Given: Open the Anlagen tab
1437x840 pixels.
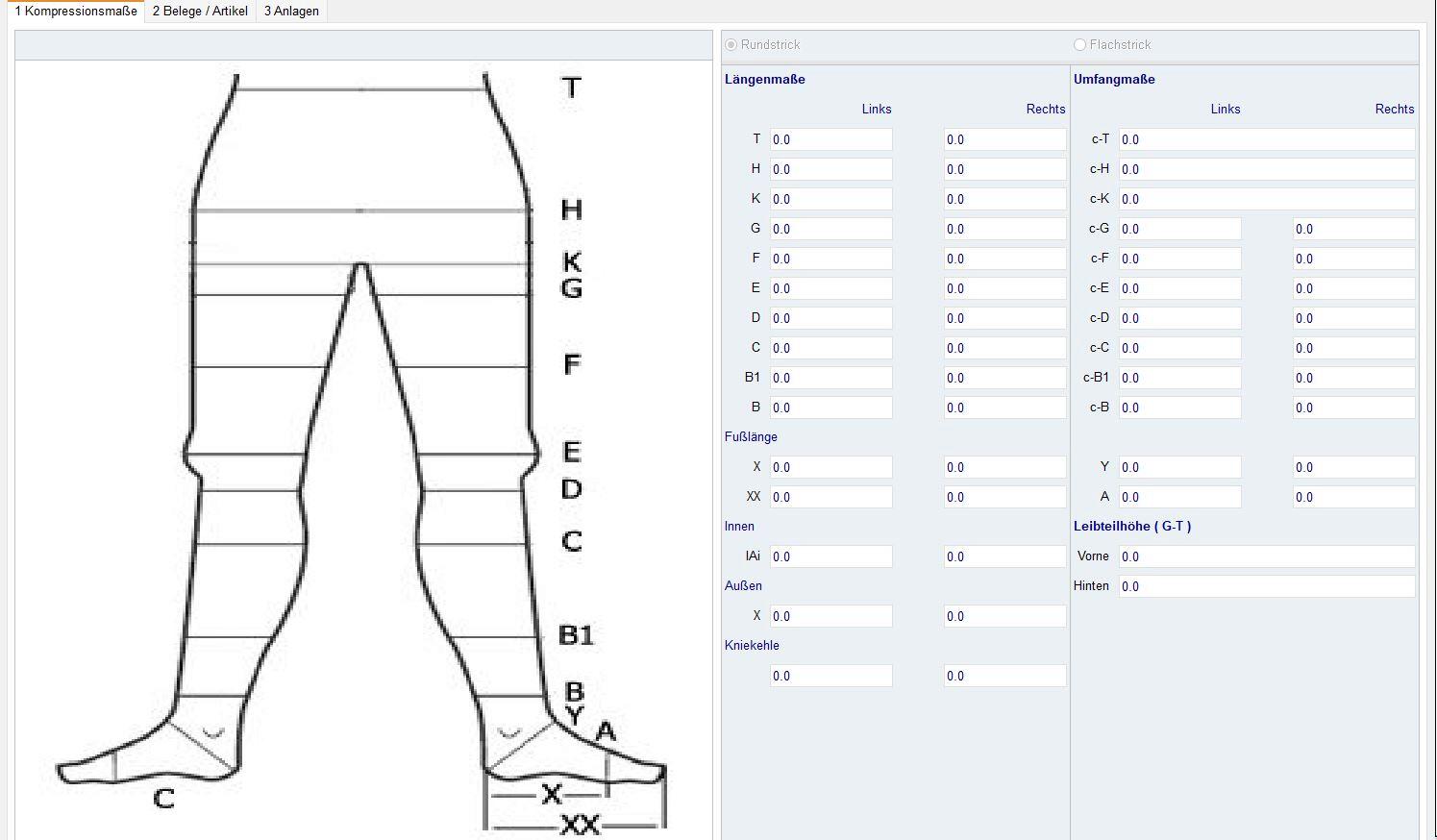Looking at the screenshot, I should pyautogui.click(x=291, y=12).
